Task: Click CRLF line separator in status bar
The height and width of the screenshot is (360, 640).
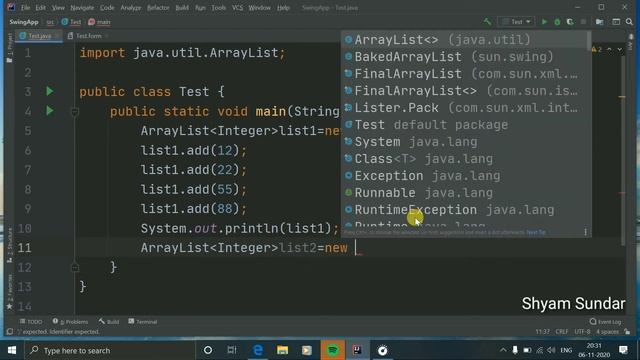Action: [x=562, y=332]
